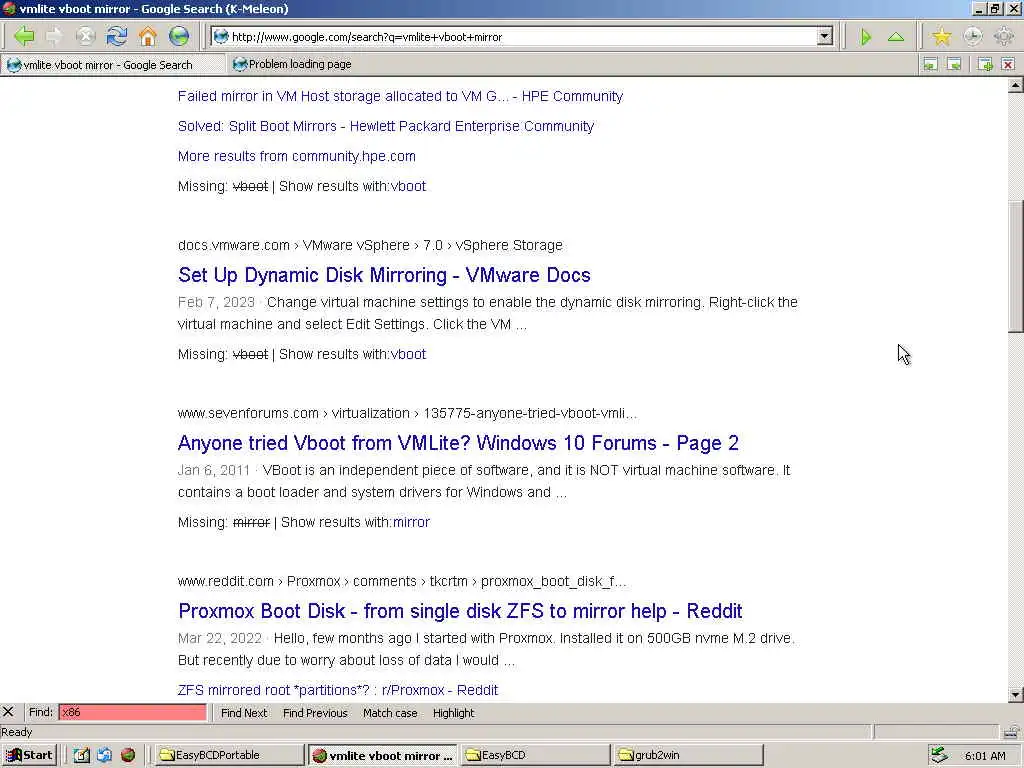This screenshot has height=768, width=1024.
Task: Click 'docs.vmware.com' breadcrumb text
Action: point(233,245)
